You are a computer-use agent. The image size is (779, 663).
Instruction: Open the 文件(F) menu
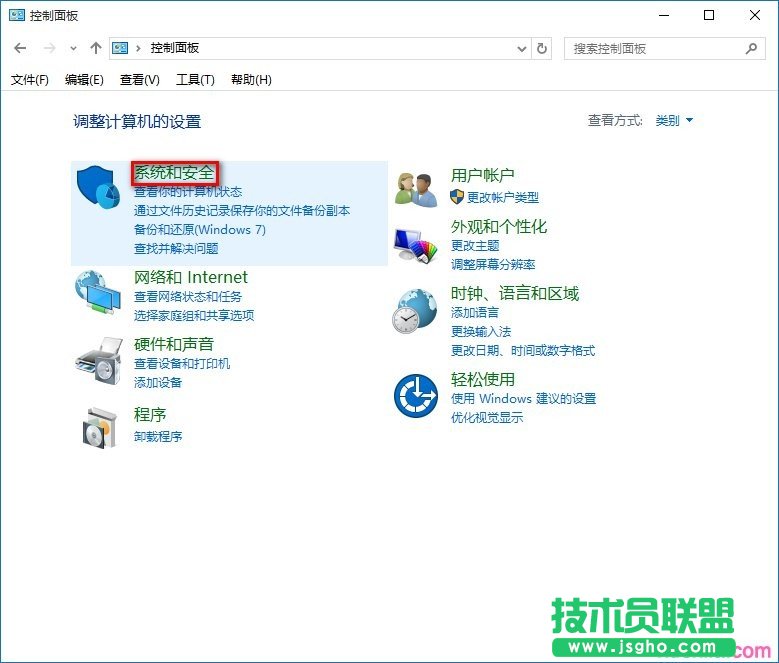(x=30, y=80)
